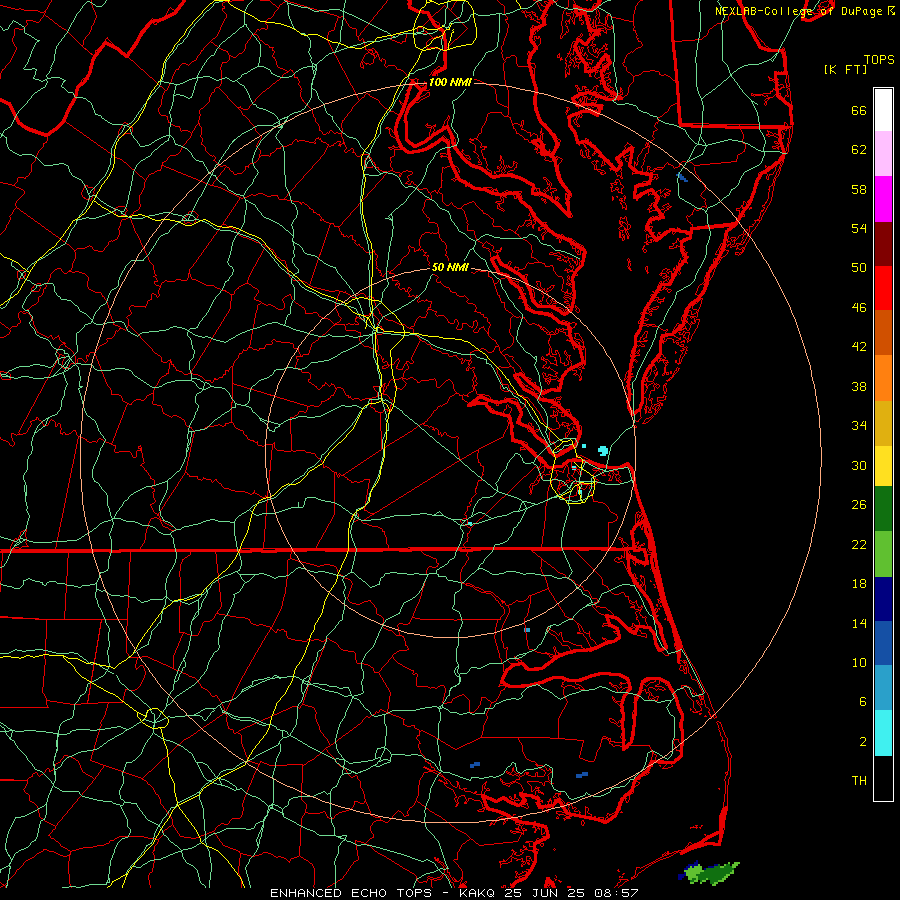Click the dark green legend swatch
Image resolution: width=900 pixels, height=900 pixels.
click(883, 509)
